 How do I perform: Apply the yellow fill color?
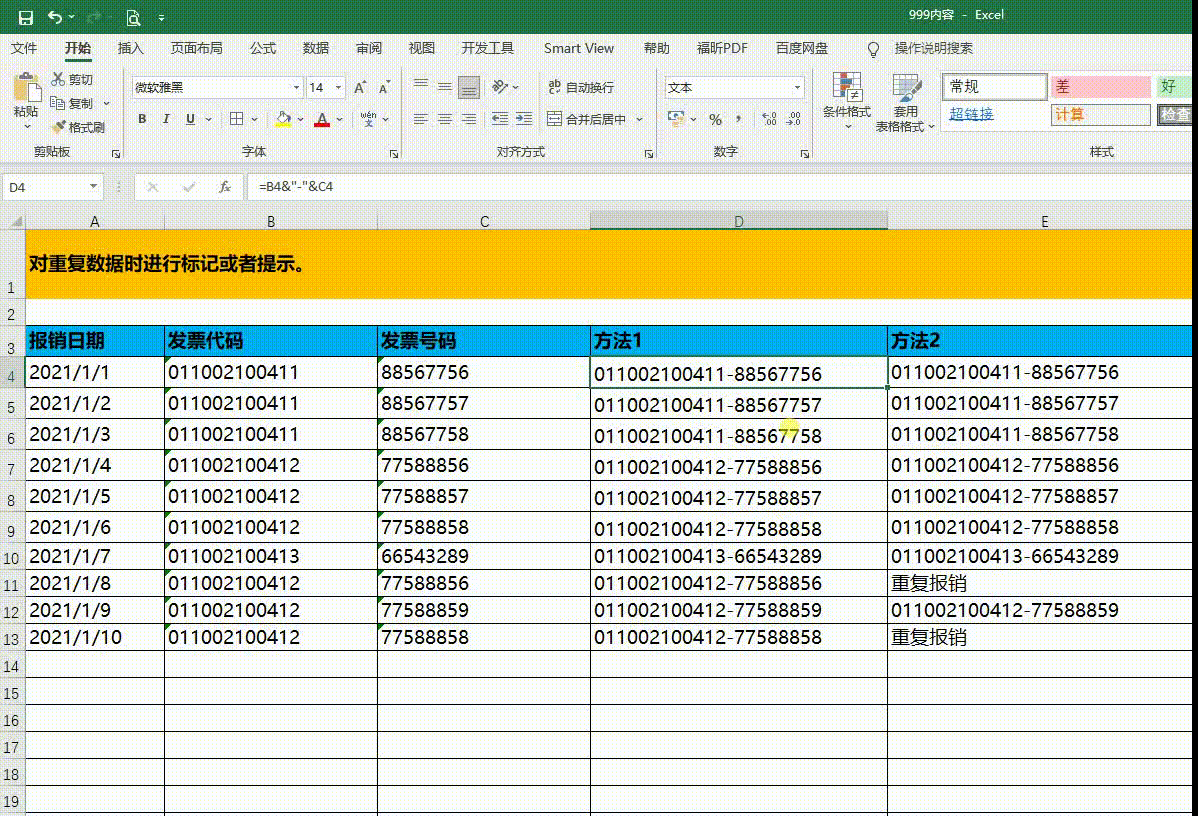(x=283, y=119)
